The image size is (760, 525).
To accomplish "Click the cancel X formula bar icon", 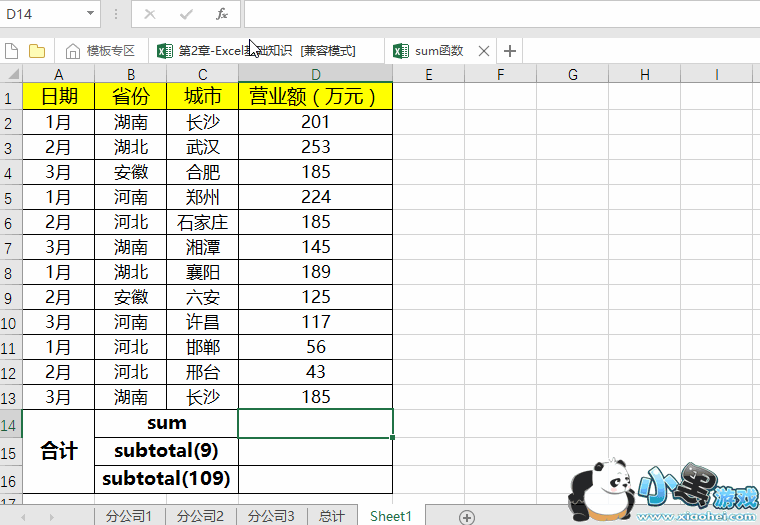I will 150,14.
